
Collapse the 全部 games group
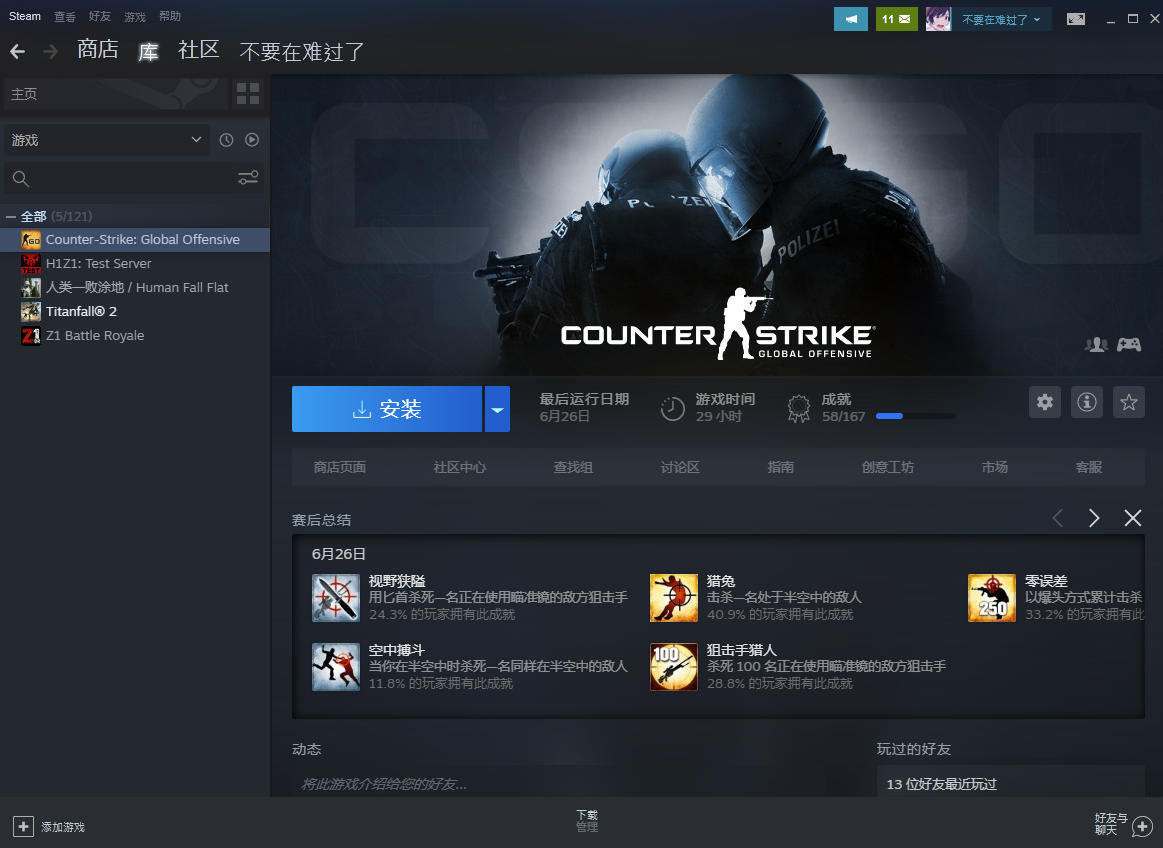pos(10,217)
